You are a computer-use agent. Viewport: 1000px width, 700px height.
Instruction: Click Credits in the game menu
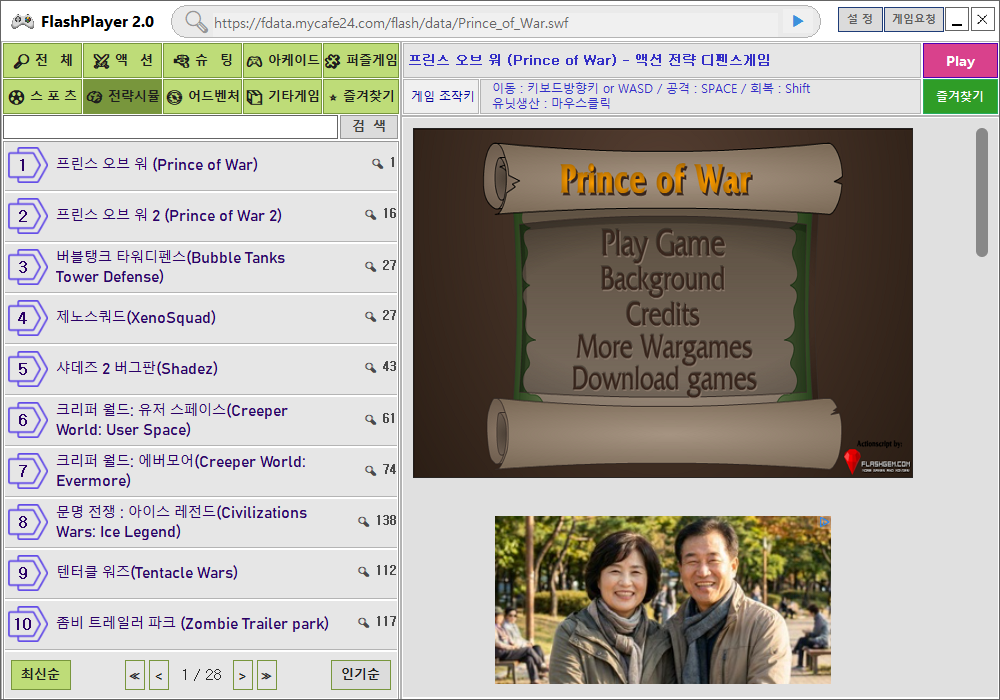pyautogui.click(x=663, y=314)
